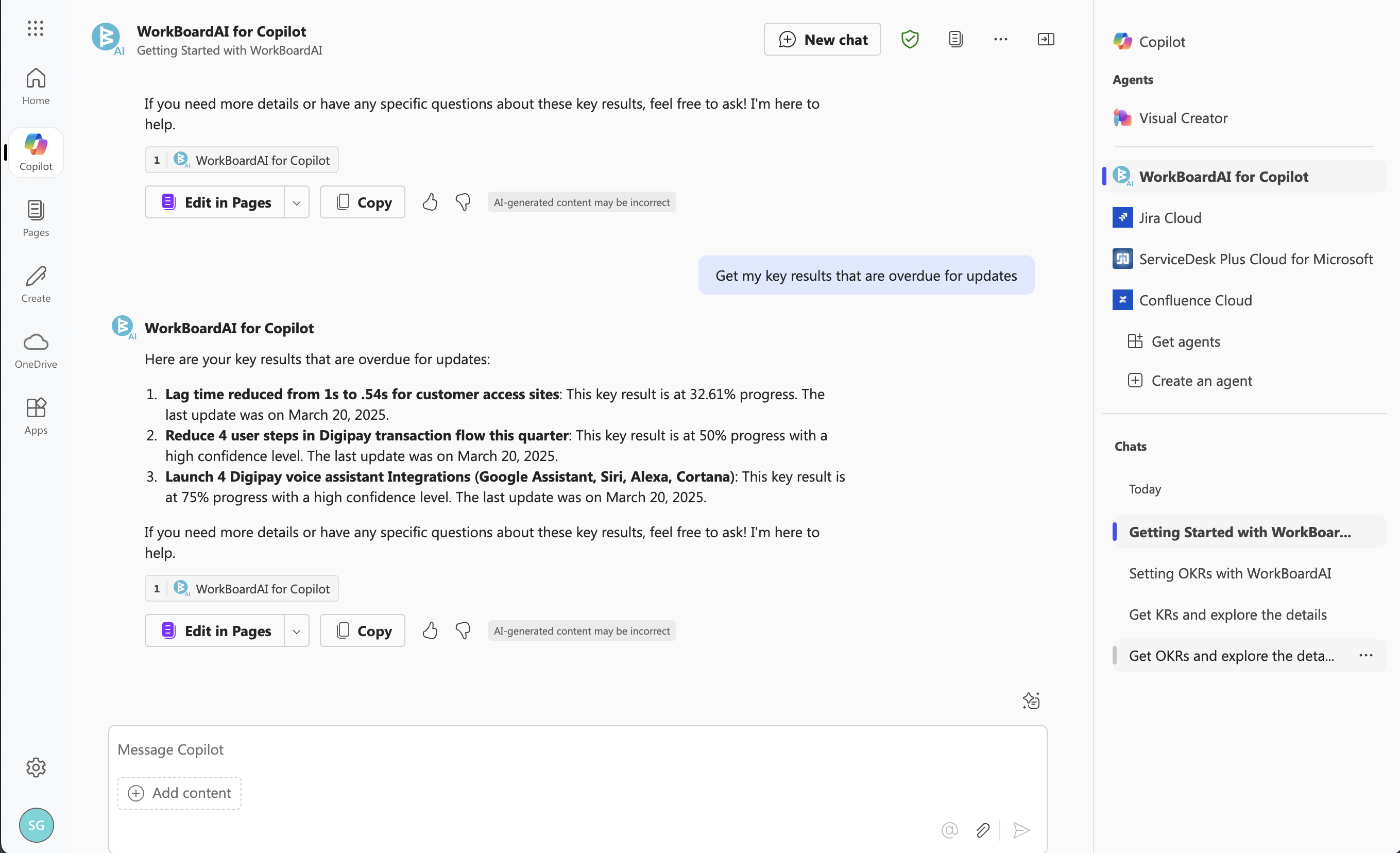Viewport: 1400px width, 853px height.
Task: Open Get KRs and explore the details chat
Action: (1248, 614)
